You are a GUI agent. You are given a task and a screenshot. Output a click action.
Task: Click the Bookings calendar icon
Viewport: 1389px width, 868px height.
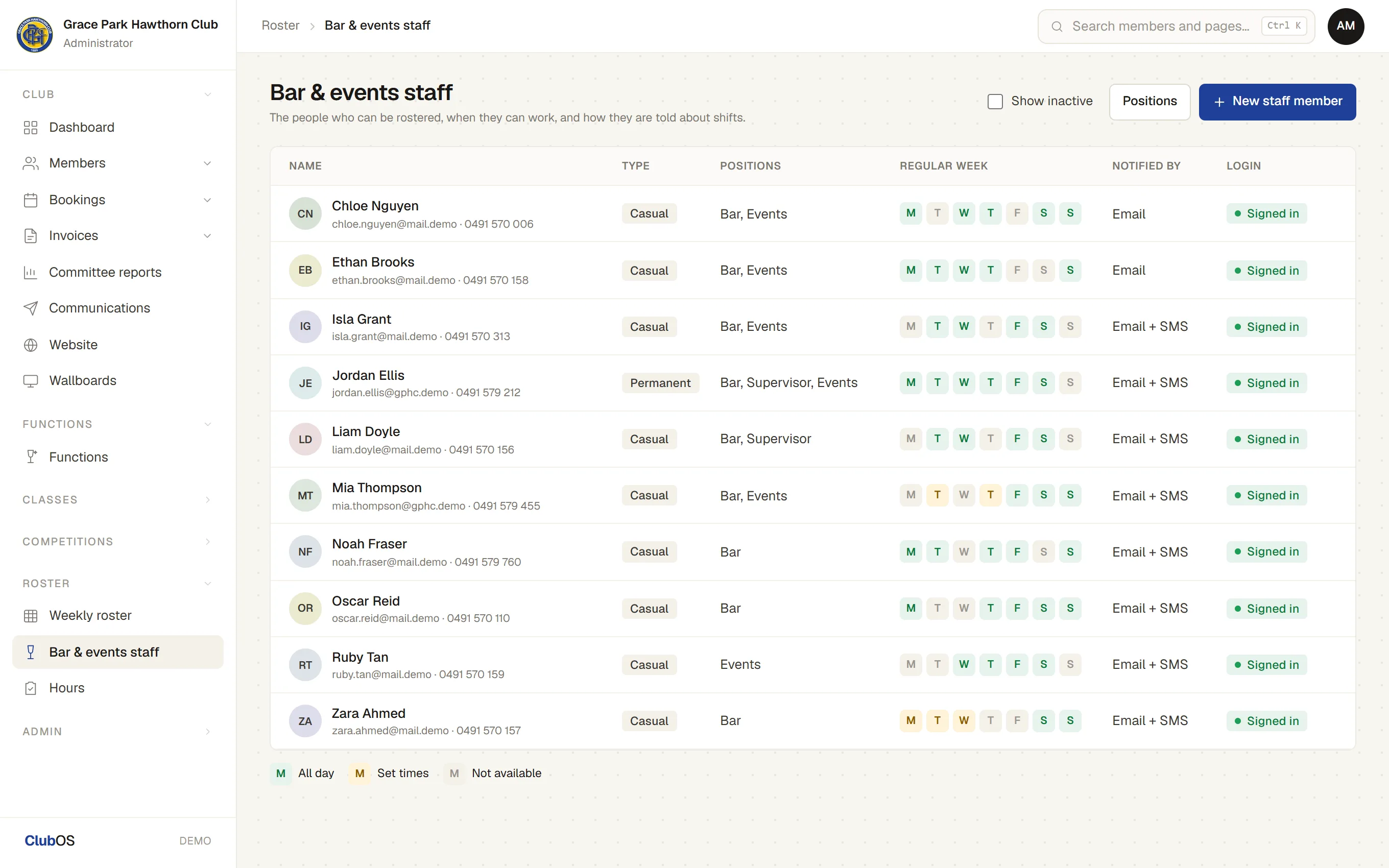(x=31, y=200)
